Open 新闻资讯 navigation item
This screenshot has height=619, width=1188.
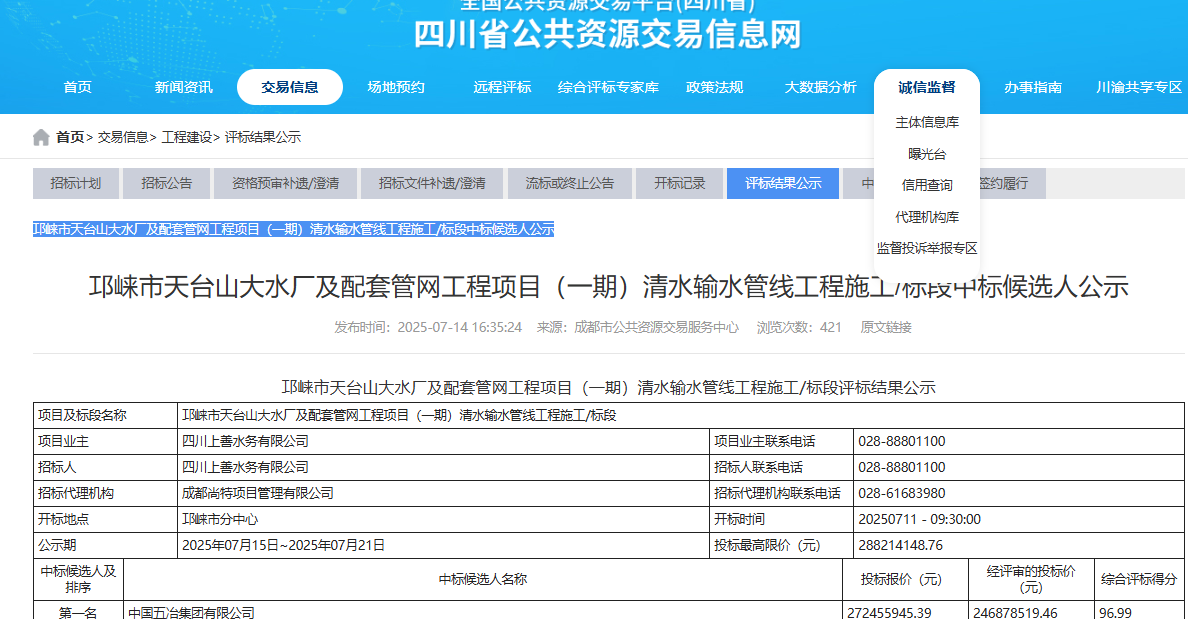pos(183,87)
